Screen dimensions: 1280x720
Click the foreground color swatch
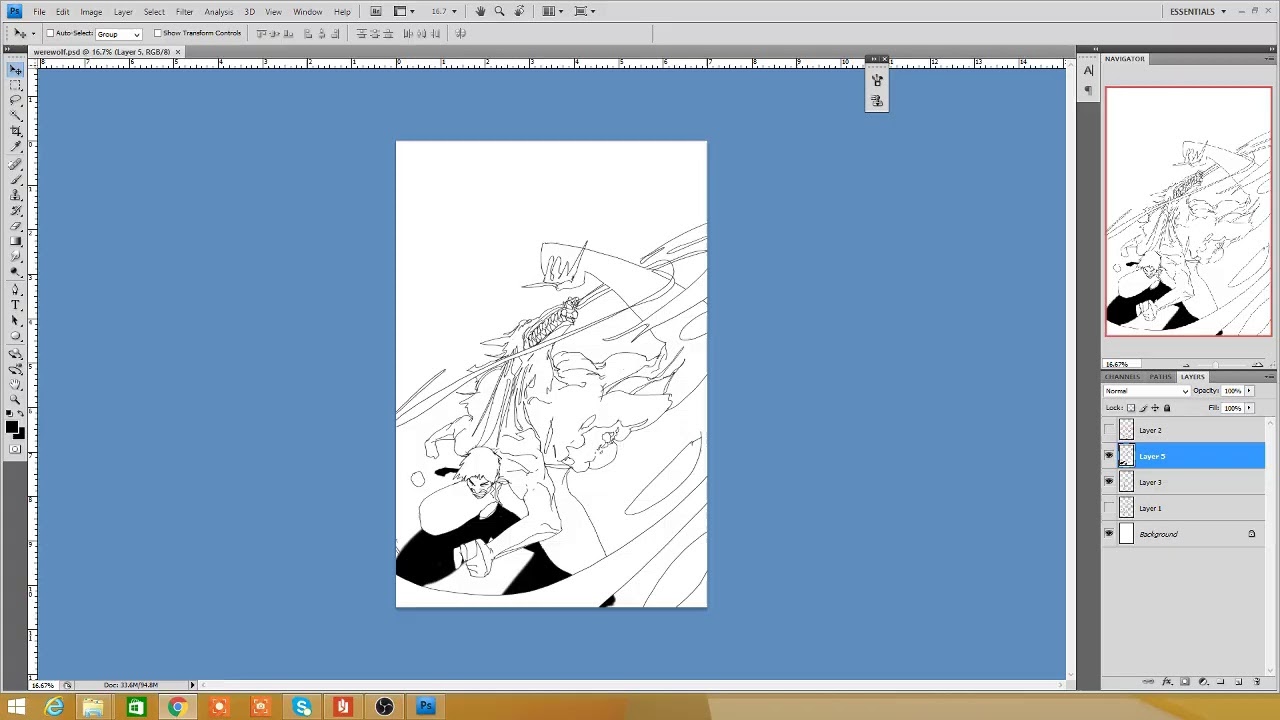pyautogui.click(x=12, y=427)
